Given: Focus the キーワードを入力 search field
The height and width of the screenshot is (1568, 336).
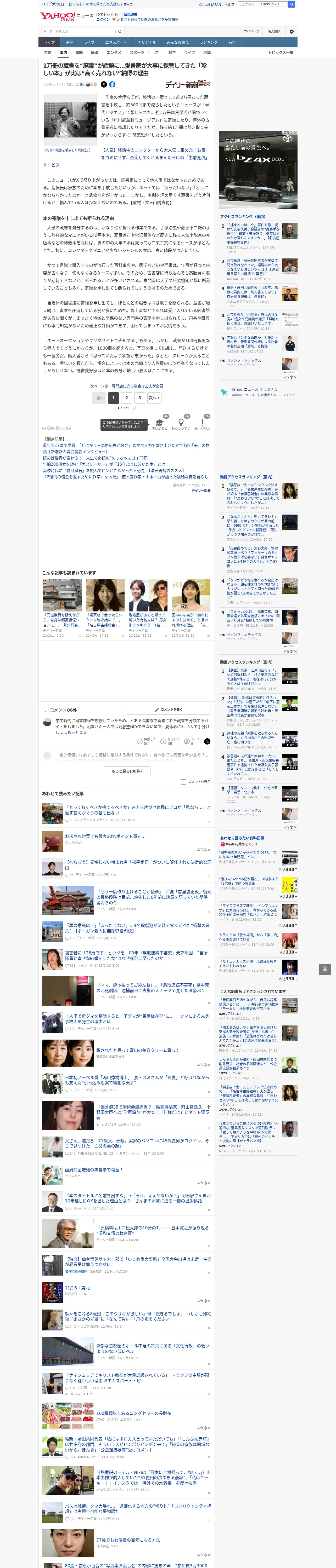Looking at the screenshot, I should 79,32.
